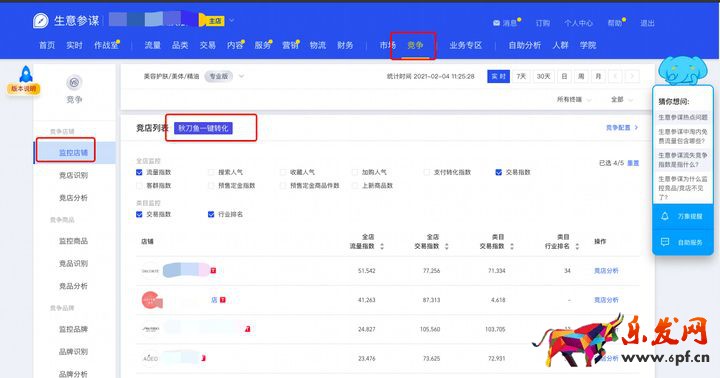This screenshot has width=720, height=378.
Task: Uncheck the 行业排名 checkbox
Action: [211, 214]
